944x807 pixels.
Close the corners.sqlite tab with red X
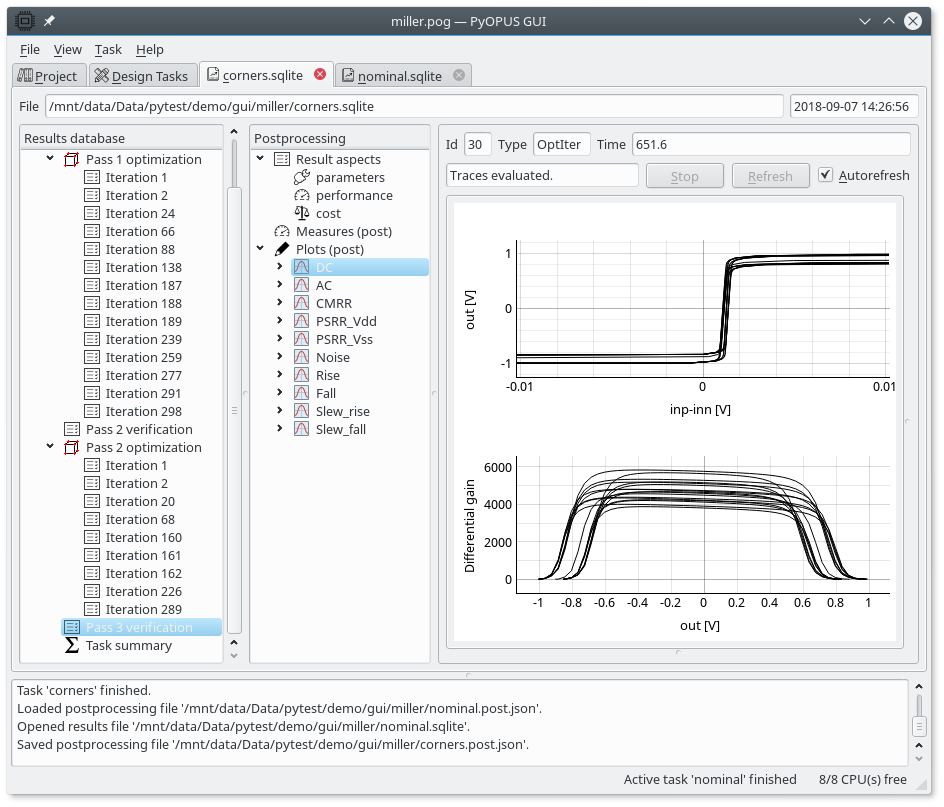[x=320, y=75]
